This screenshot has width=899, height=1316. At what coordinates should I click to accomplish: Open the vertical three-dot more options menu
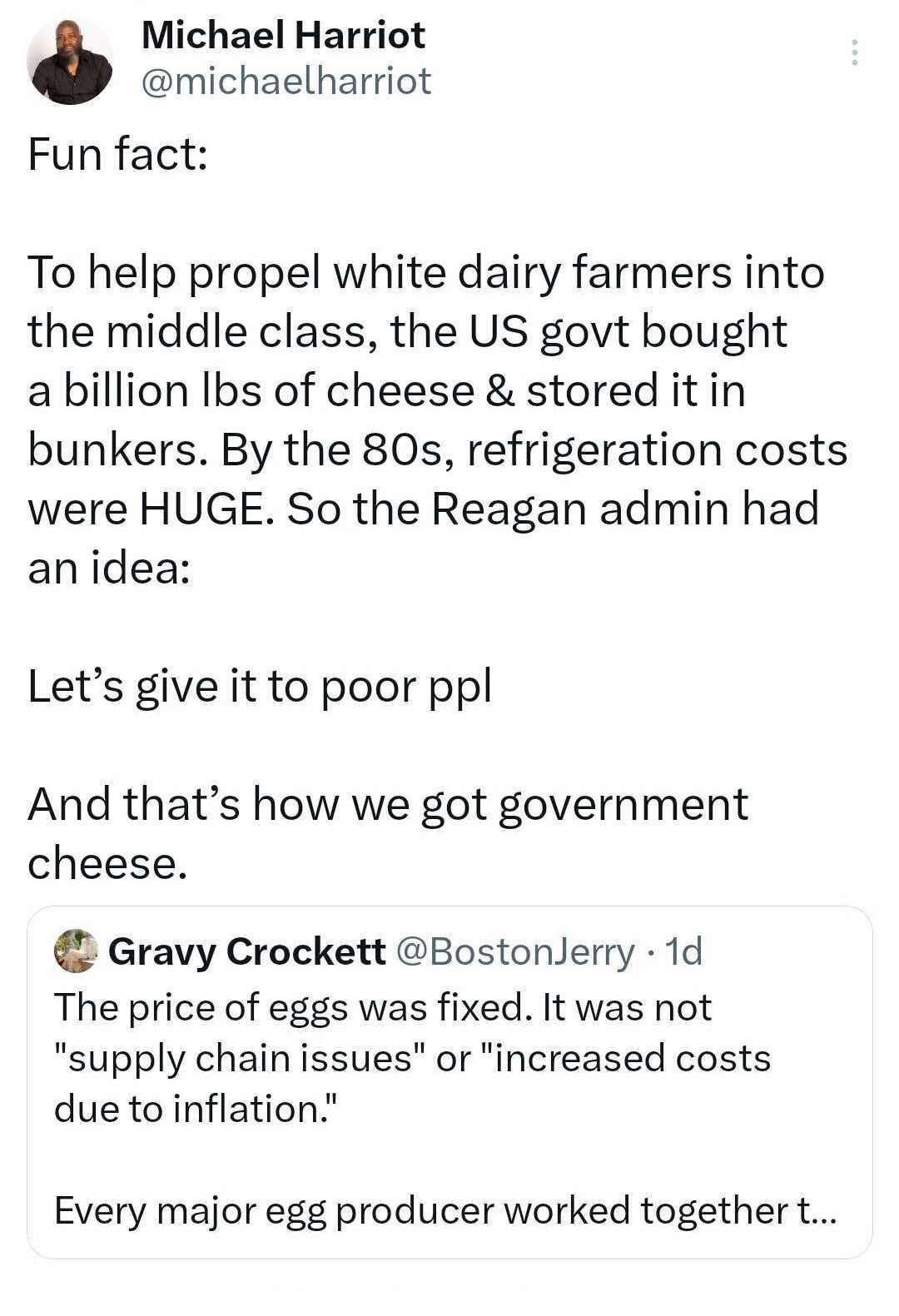coord(854,52)
